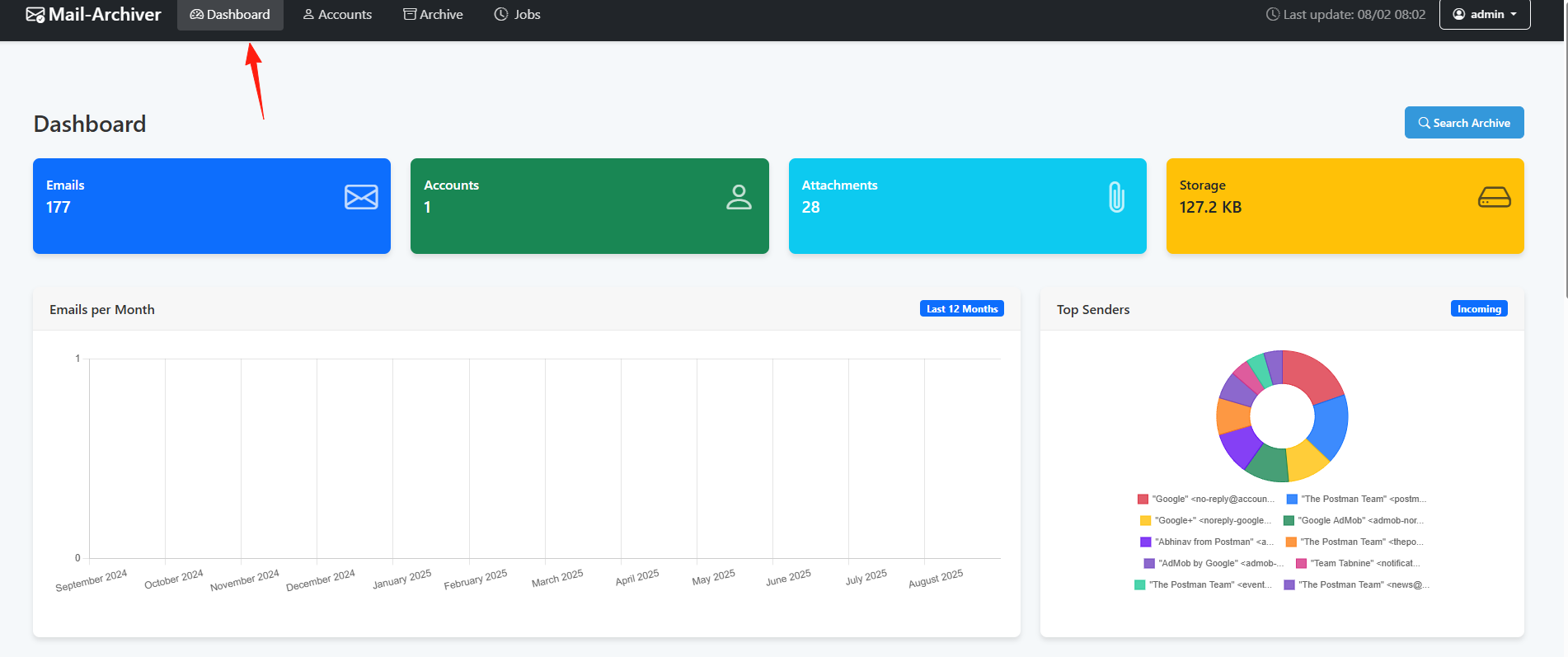Click the envelope icon on Emails card
Viewport: 1568px width, 657px height.
(x=361, y=197)
